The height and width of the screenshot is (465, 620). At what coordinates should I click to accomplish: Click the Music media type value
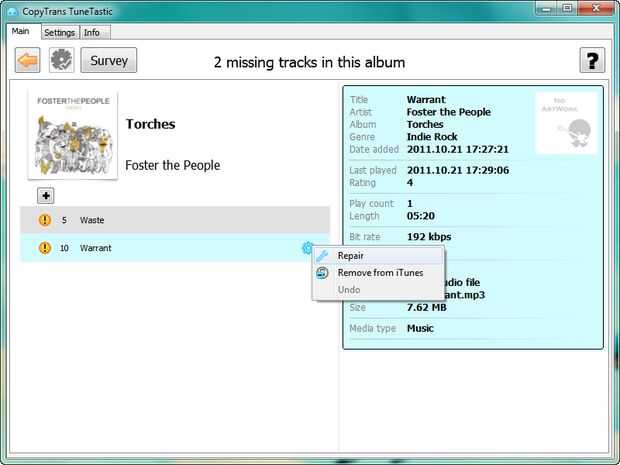420,328
